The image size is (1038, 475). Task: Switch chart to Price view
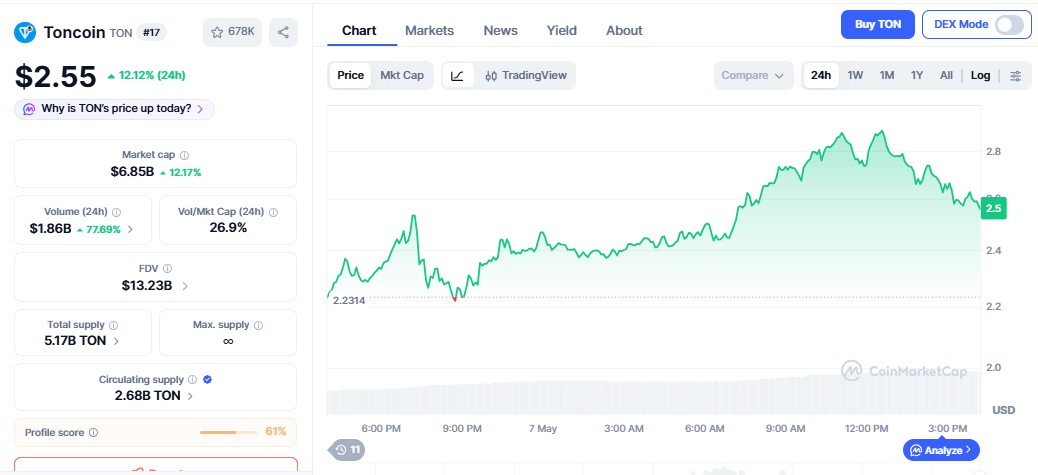tap(350, 75)
